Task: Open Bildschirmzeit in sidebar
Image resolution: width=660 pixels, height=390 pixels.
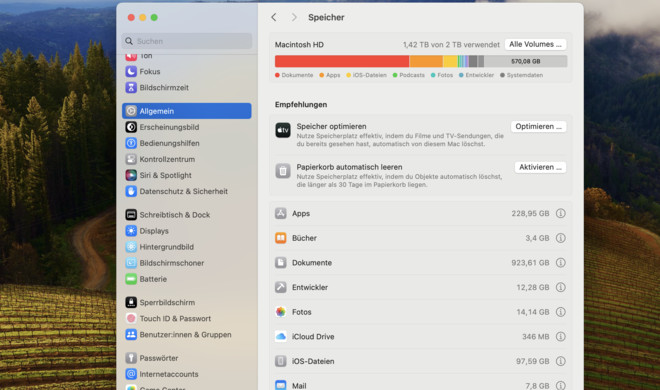Action: (x=186, y=88)
